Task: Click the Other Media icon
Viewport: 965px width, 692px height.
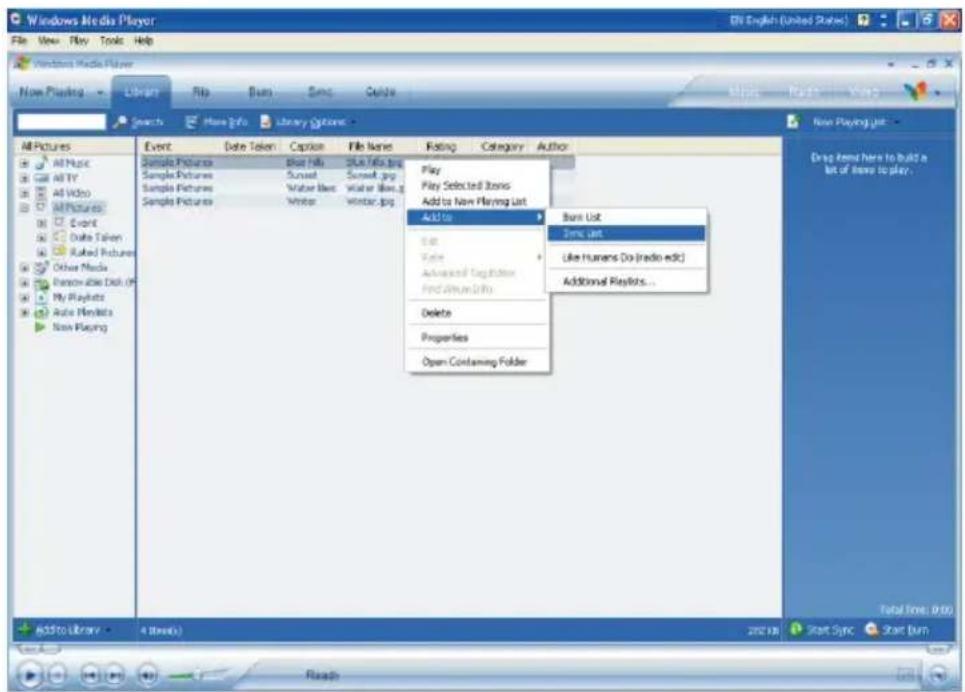Action: [x=41, y=267]
